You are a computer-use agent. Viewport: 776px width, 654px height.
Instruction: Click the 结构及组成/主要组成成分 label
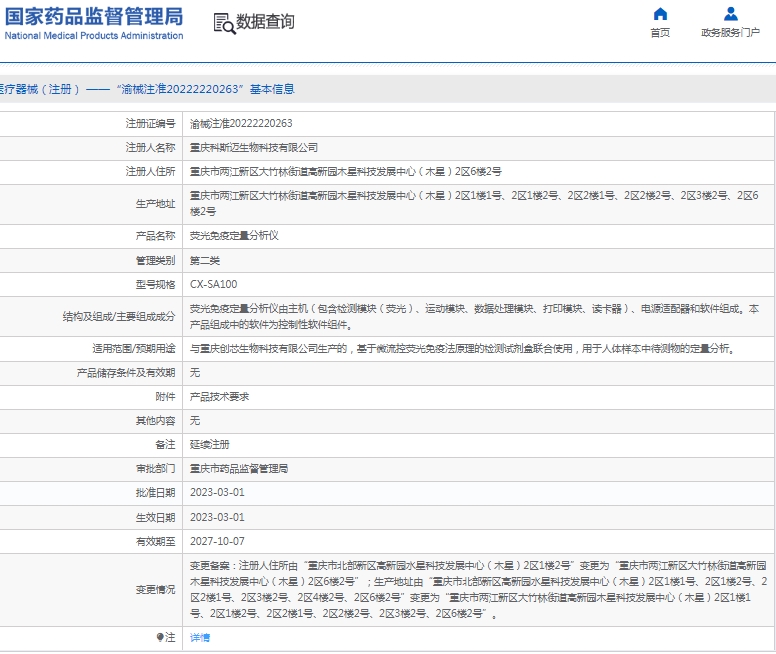[119, 317]
